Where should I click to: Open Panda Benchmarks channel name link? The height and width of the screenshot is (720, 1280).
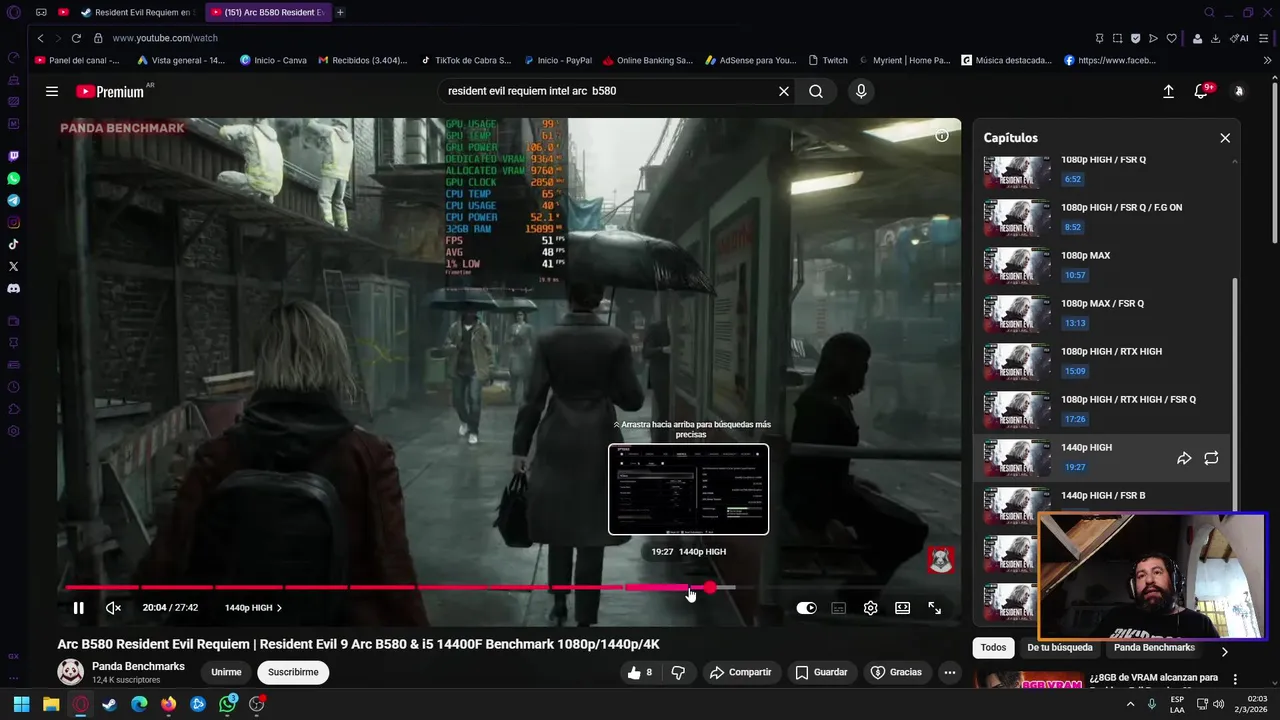tap(138, 666)
